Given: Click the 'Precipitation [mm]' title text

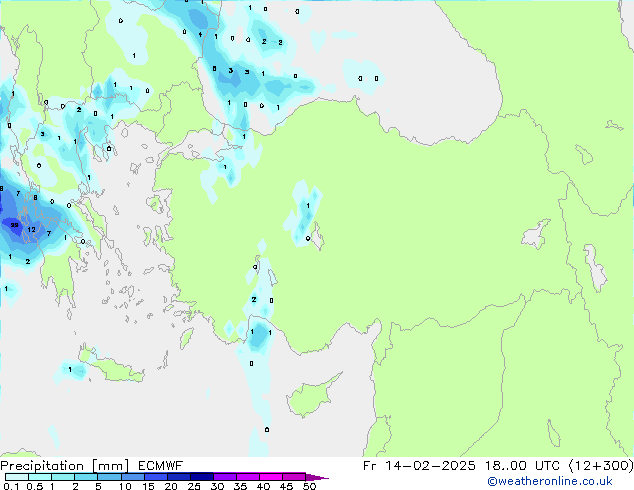Looking at the screenshot, I should (64, 466).
